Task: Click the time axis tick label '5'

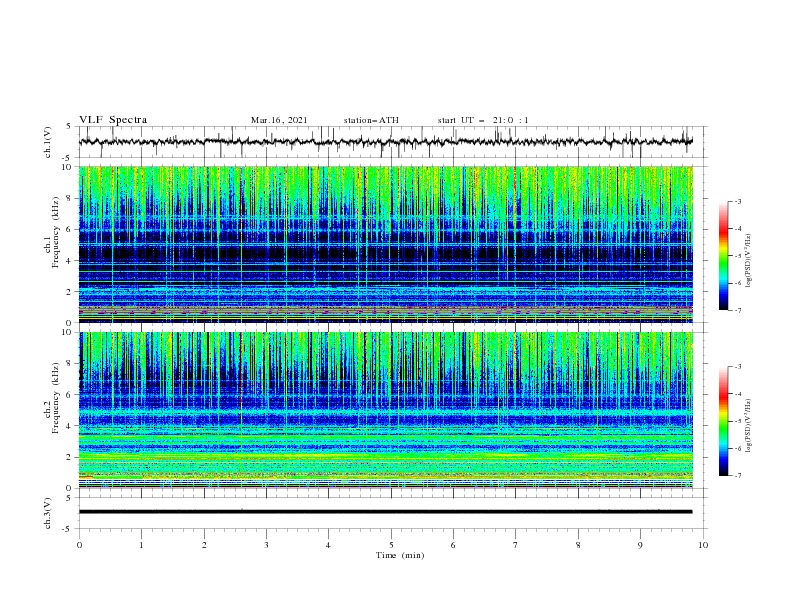Action: point(391,545)
